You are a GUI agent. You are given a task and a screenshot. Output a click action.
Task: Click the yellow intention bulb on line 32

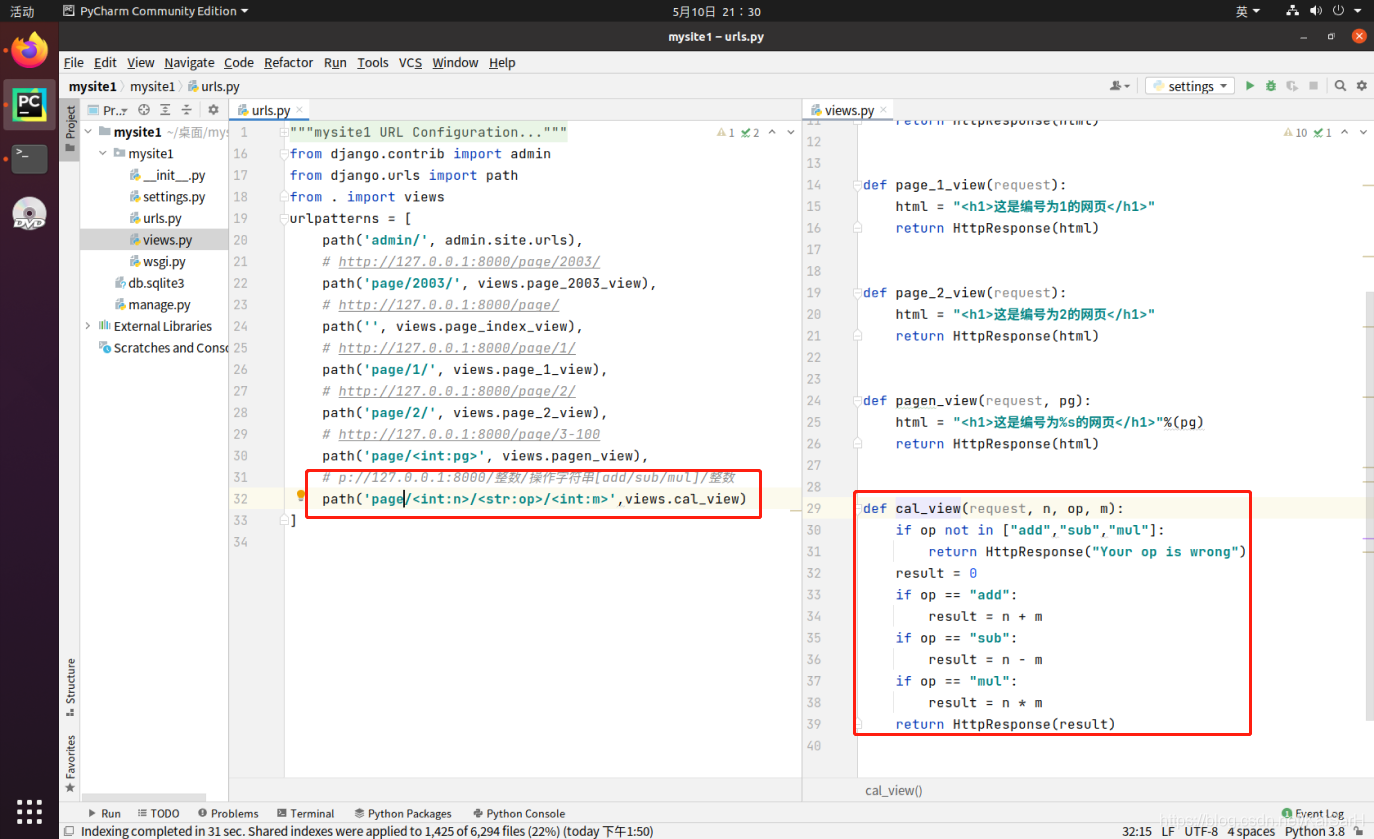pyautogui.click(x=300, y=496)
